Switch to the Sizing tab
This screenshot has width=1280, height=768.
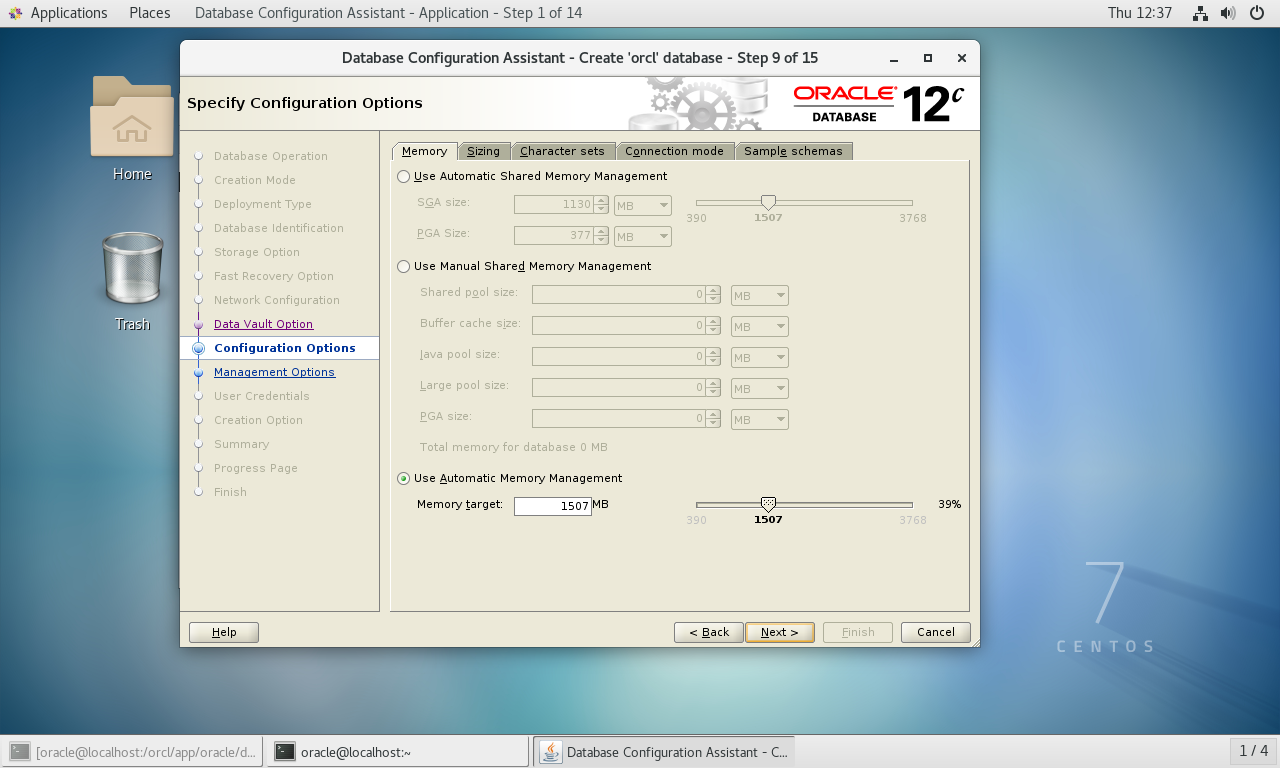pos(483,151)
